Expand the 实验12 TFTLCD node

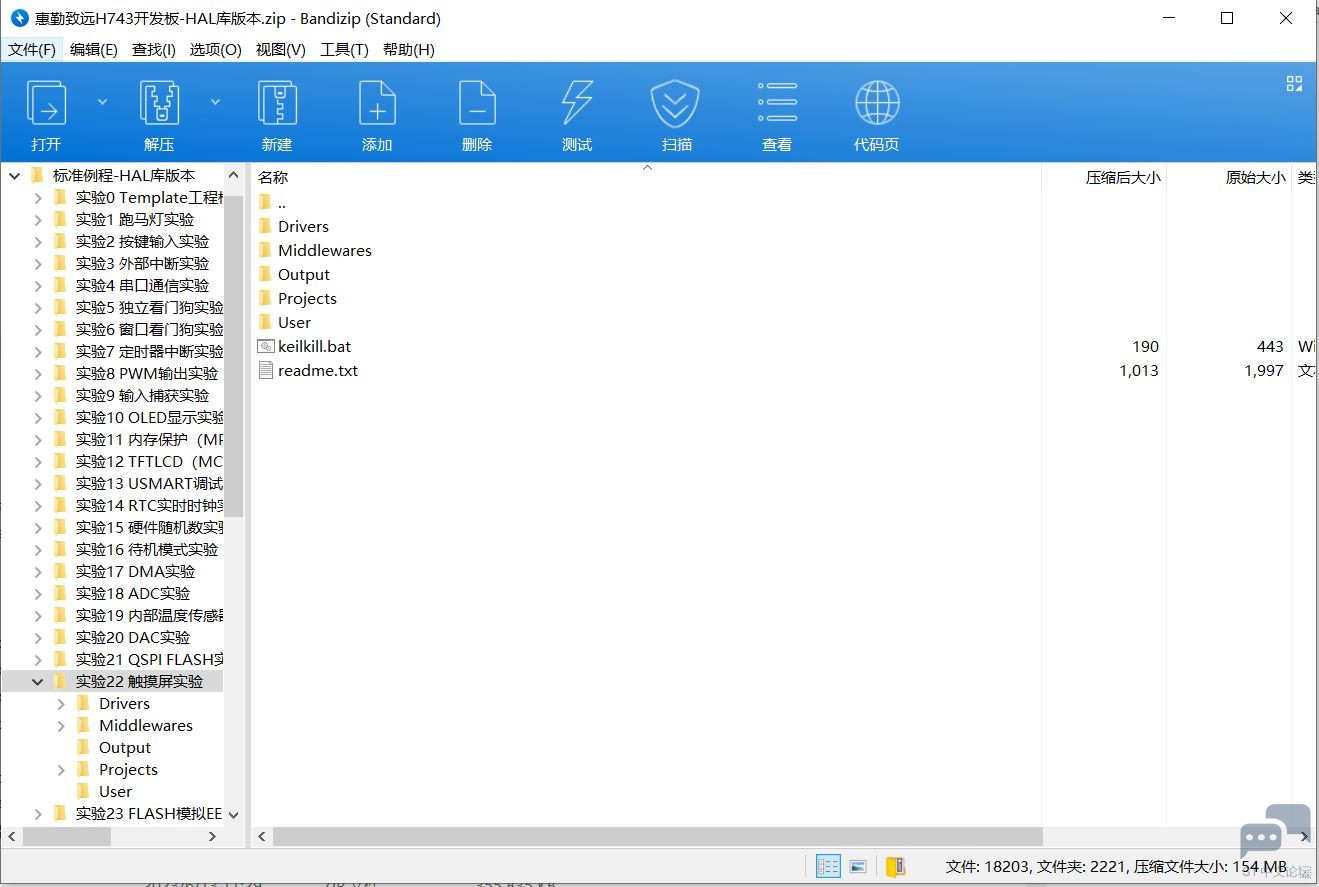pos(38,461)
